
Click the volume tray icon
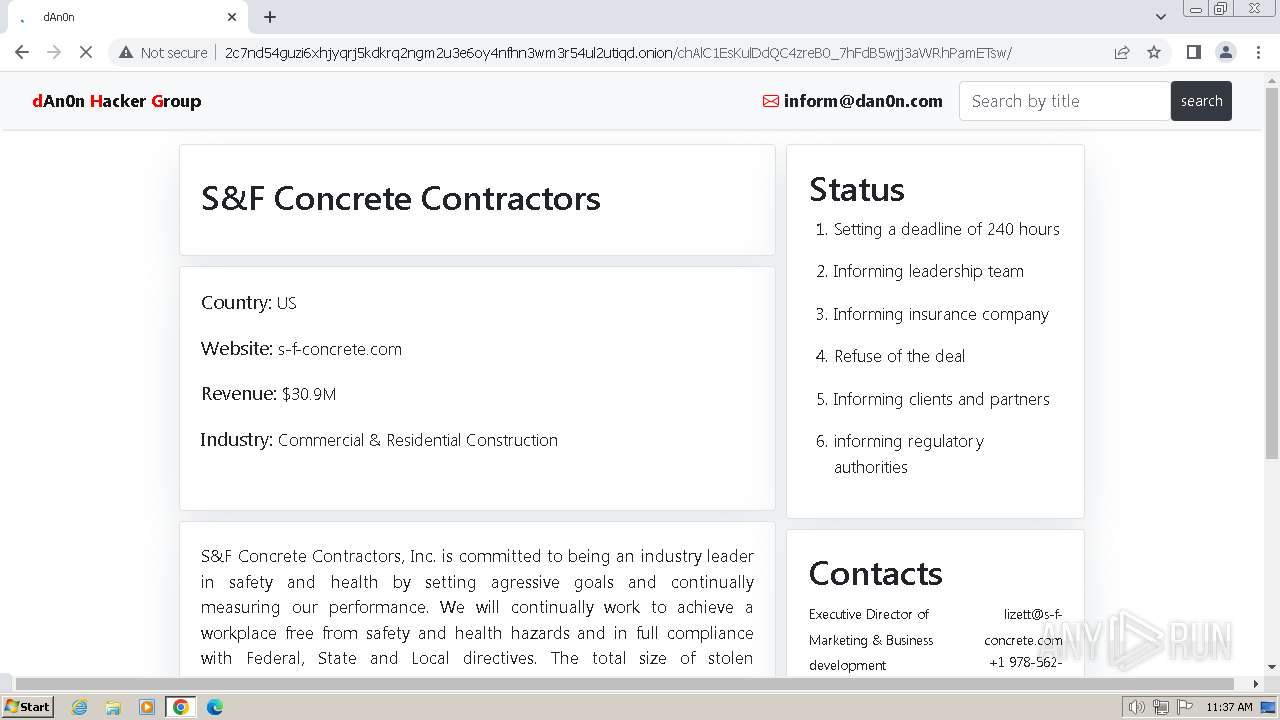[x=1137, y=707]
